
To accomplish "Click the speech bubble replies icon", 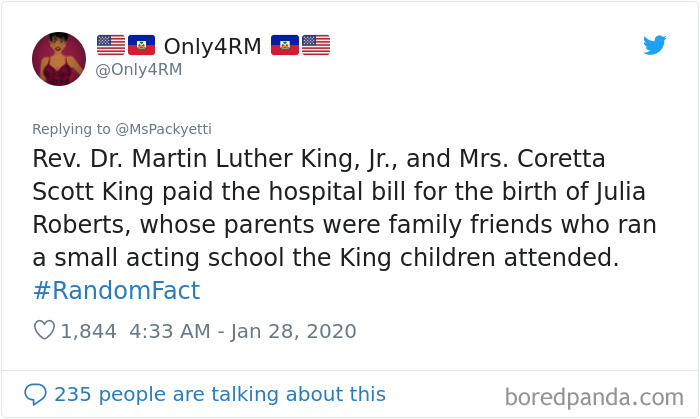I will [x=35, y=394].
